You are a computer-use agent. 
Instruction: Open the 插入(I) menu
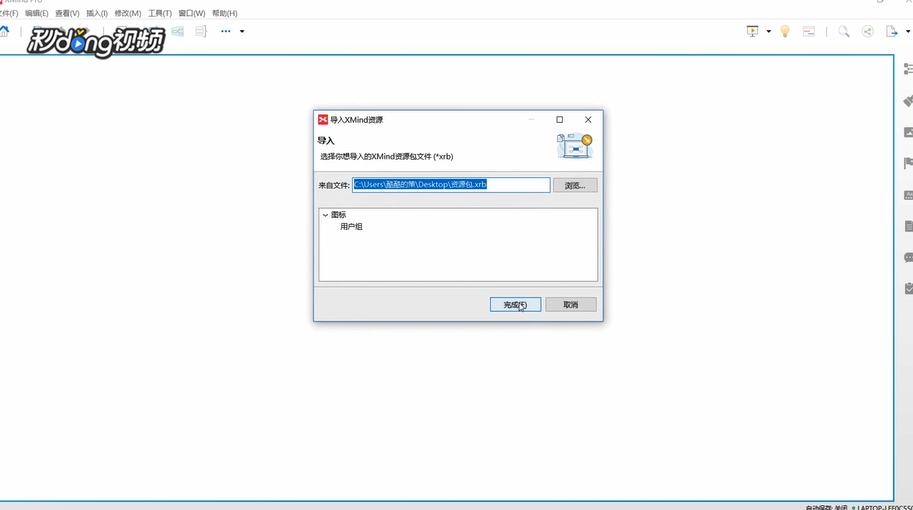97,13
